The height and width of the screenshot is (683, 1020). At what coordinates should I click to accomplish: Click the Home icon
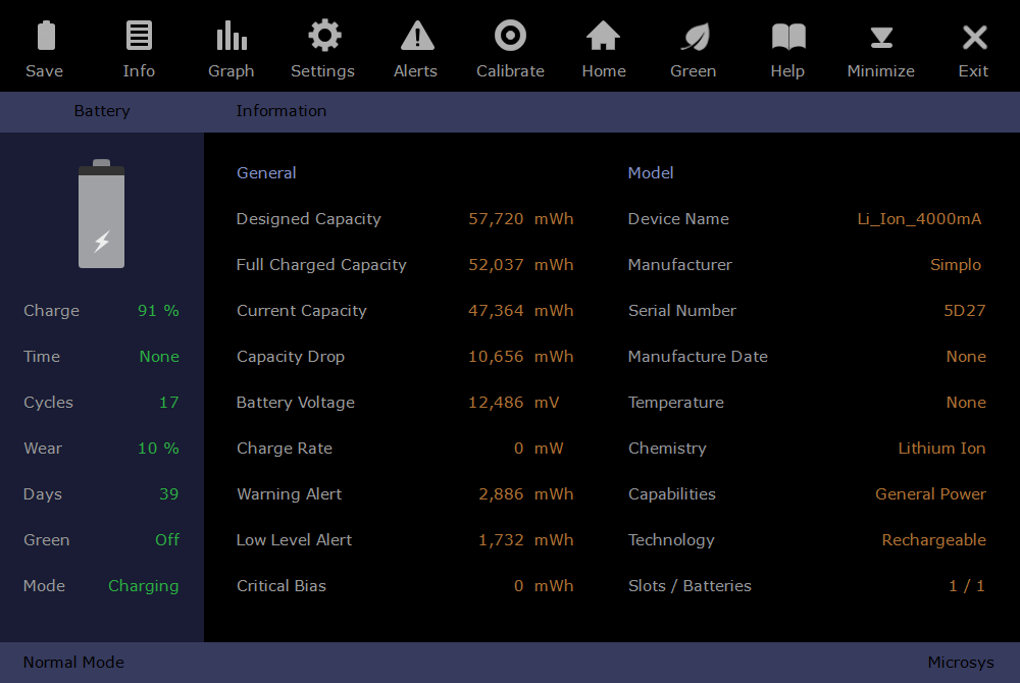[603, 45]
